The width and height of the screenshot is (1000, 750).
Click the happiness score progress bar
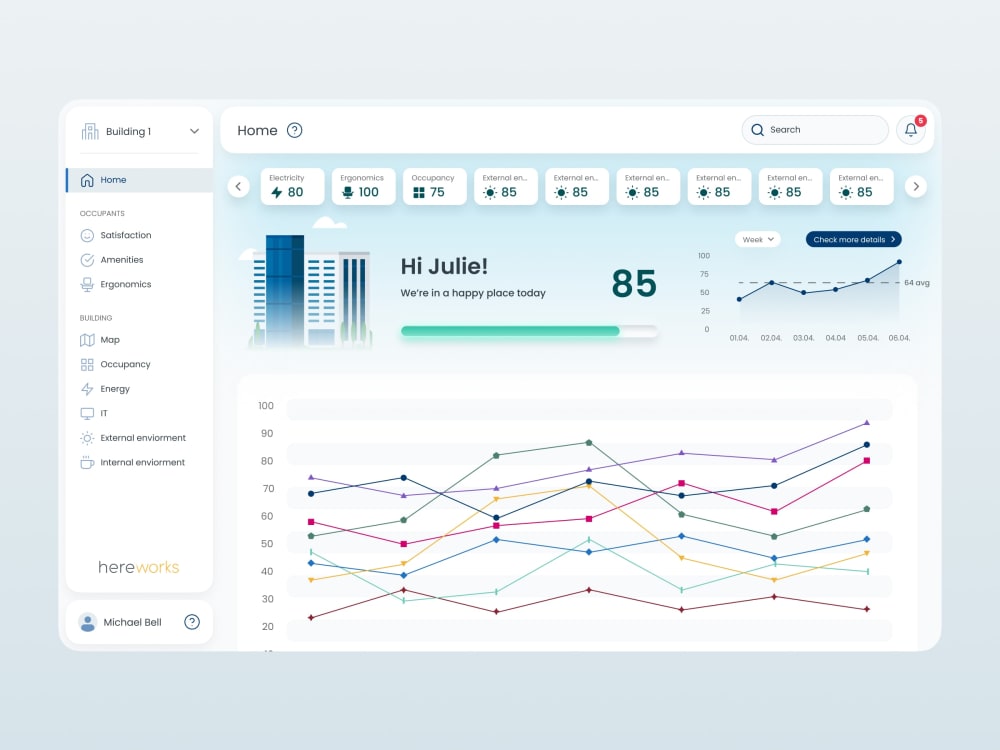[x=529, y=331]
